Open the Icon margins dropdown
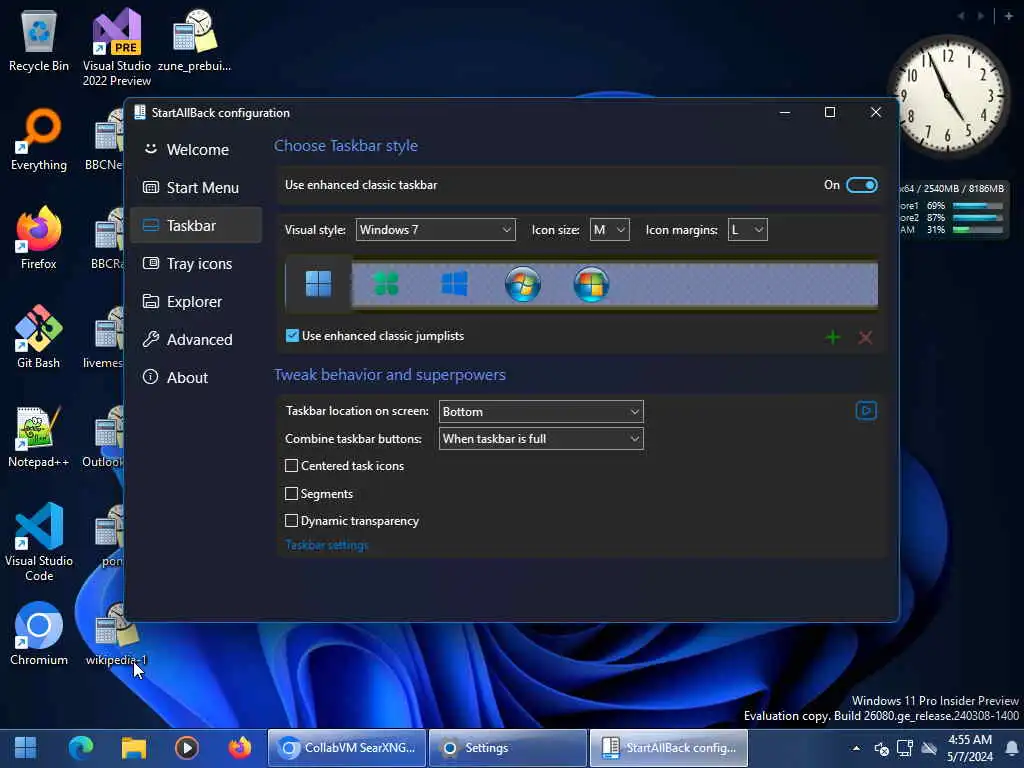This screenshot has width=1024, height=768. tap(748, 230)
